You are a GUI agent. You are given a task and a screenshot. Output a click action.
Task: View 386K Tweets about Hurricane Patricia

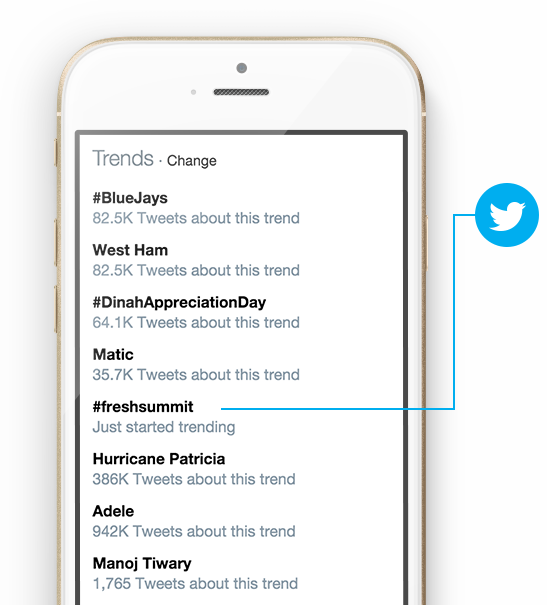coord(194,479)
